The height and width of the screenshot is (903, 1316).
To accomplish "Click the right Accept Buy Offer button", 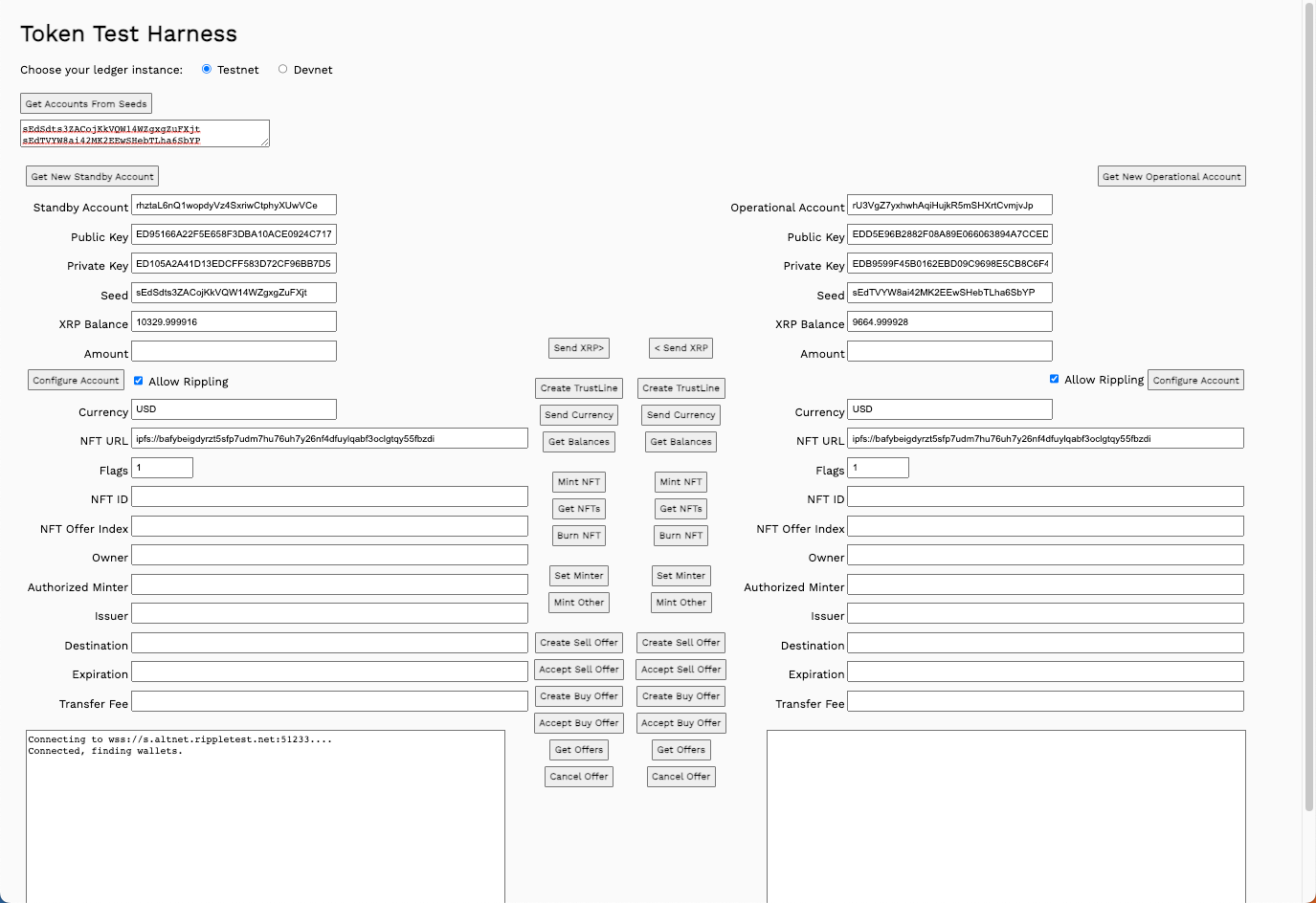I will coord(680,723).
